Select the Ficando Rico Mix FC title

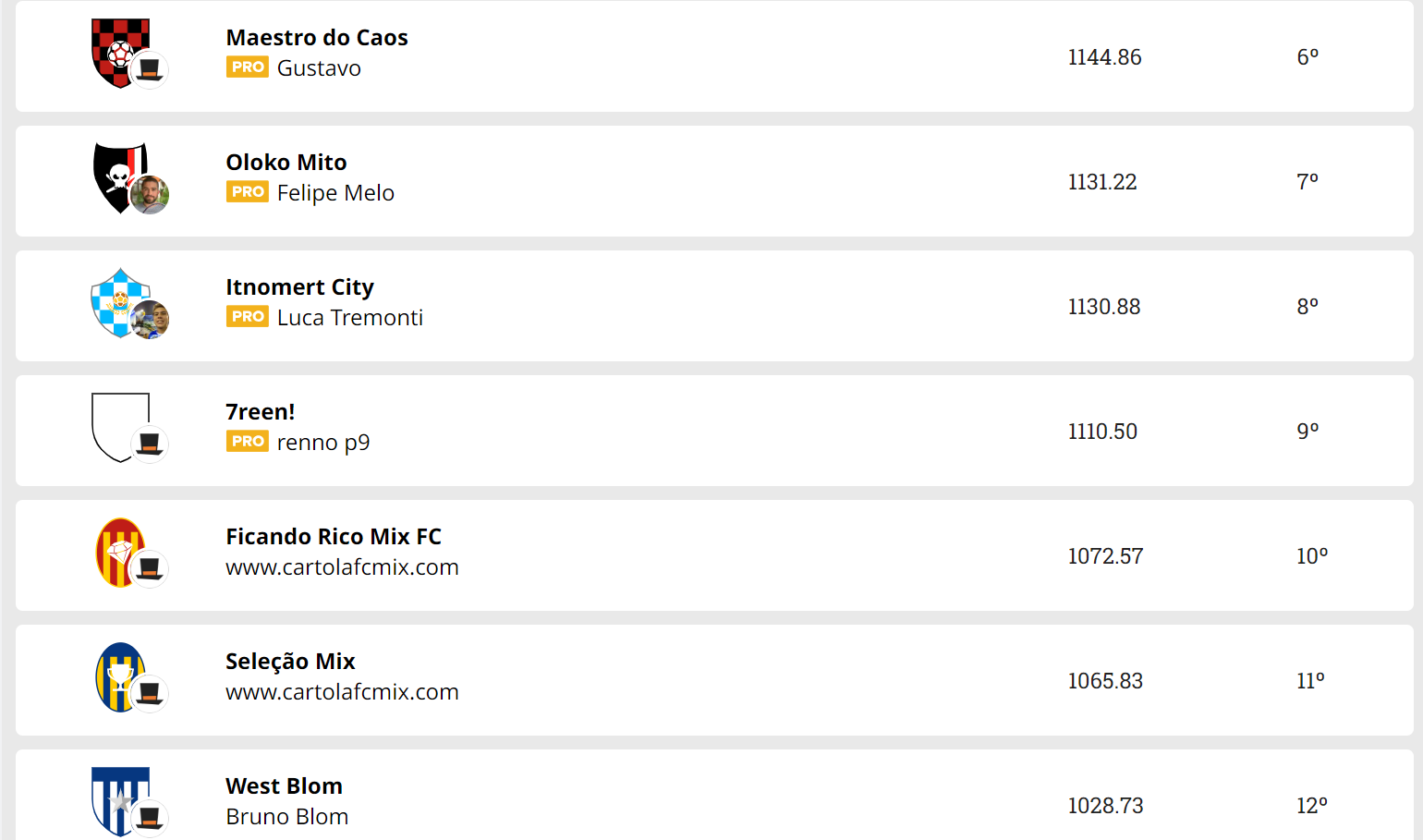(x=334, y=537)
